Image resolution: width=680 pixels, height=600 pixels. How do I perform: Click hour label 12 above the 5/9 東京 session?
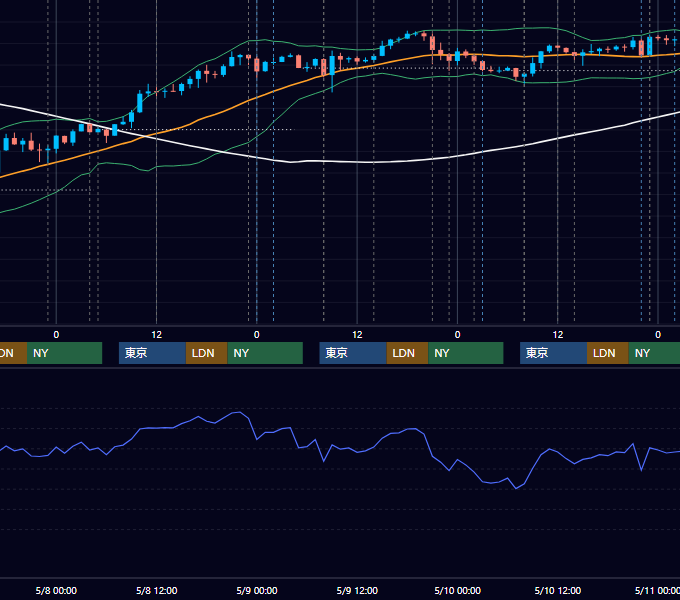[357, 335]
